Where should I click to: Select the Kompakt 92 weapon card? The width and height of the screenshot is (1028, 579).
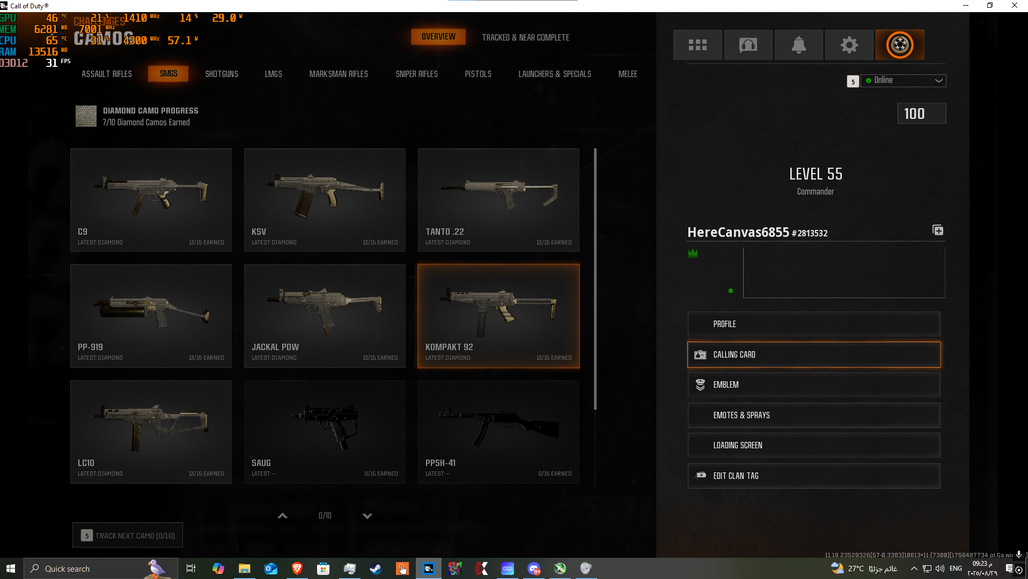498,316
